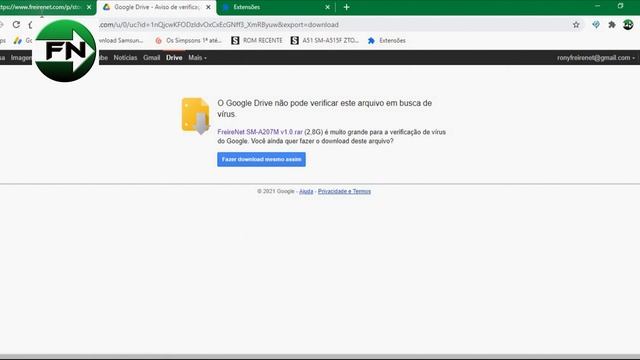Expand the Mais dropdown menu
The height and width of the screenshot is (360, 640).
[197, 58]
